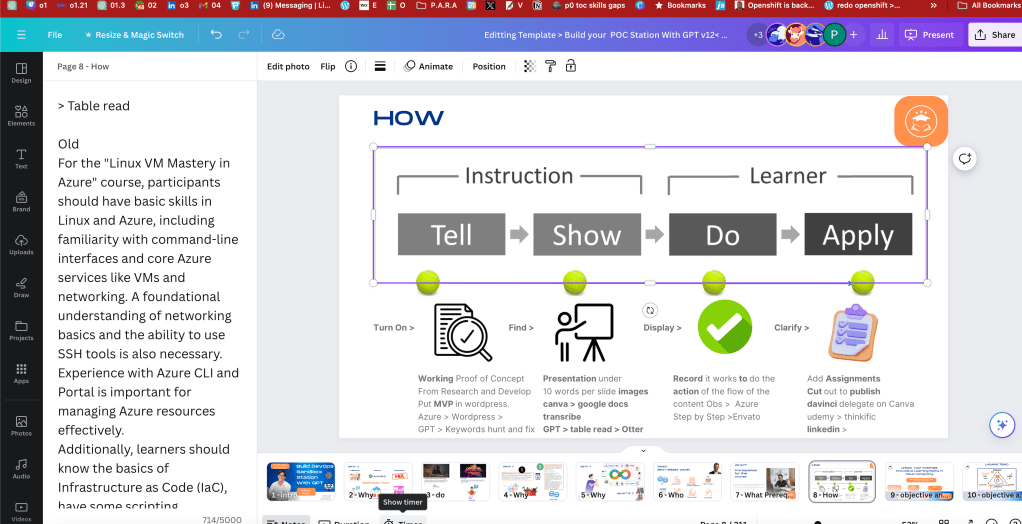Screen dimensions: 1022x524
Task: Select the Draw tool in sidebar
Action: tap(21, 287)
